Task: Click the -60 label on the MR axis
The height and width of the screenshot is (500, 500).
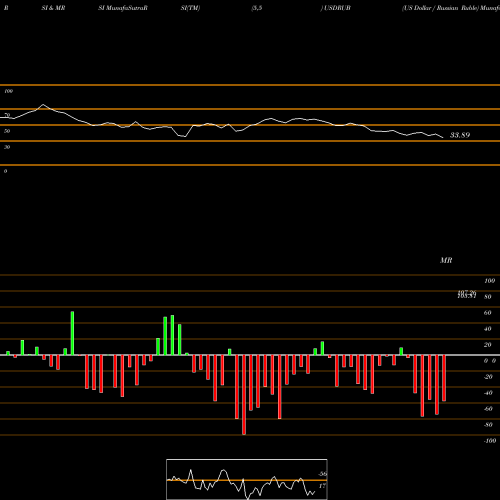Action: coord(488,409)
